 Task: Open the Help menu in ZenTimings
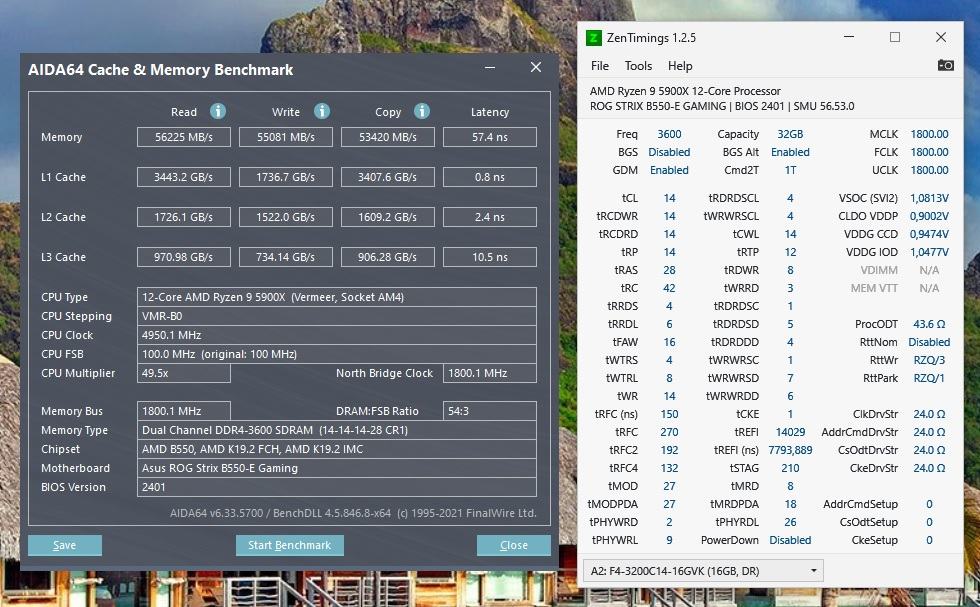(680, 66)
